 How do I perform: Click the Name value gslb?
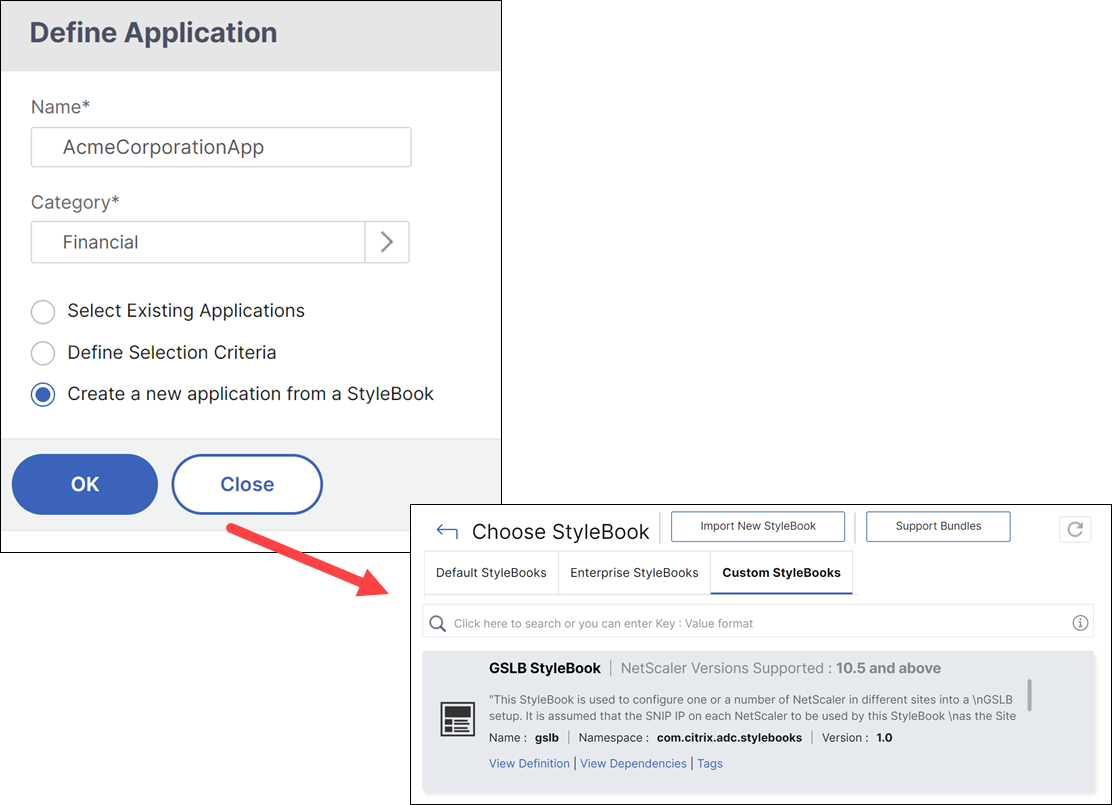[x=547, y=738]
